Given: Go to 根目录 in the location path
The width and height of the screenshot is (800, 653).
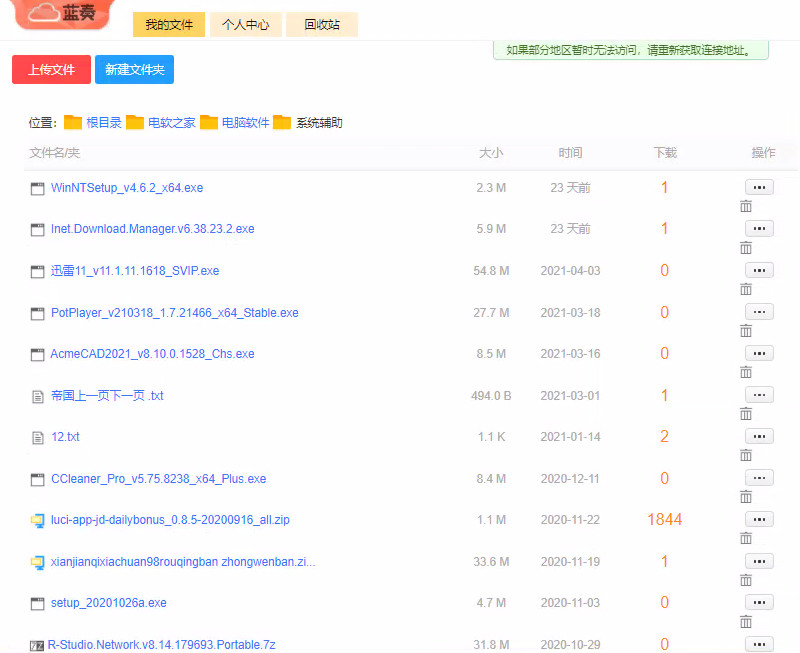Looking at the screenshot, I should 104,122.
